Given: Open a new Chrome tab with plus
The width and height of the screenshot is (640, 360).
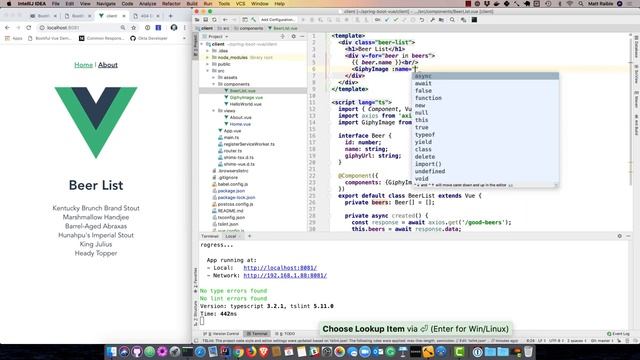Looking at the screenshot, I should pyautogui.click(x=171, y=16).
